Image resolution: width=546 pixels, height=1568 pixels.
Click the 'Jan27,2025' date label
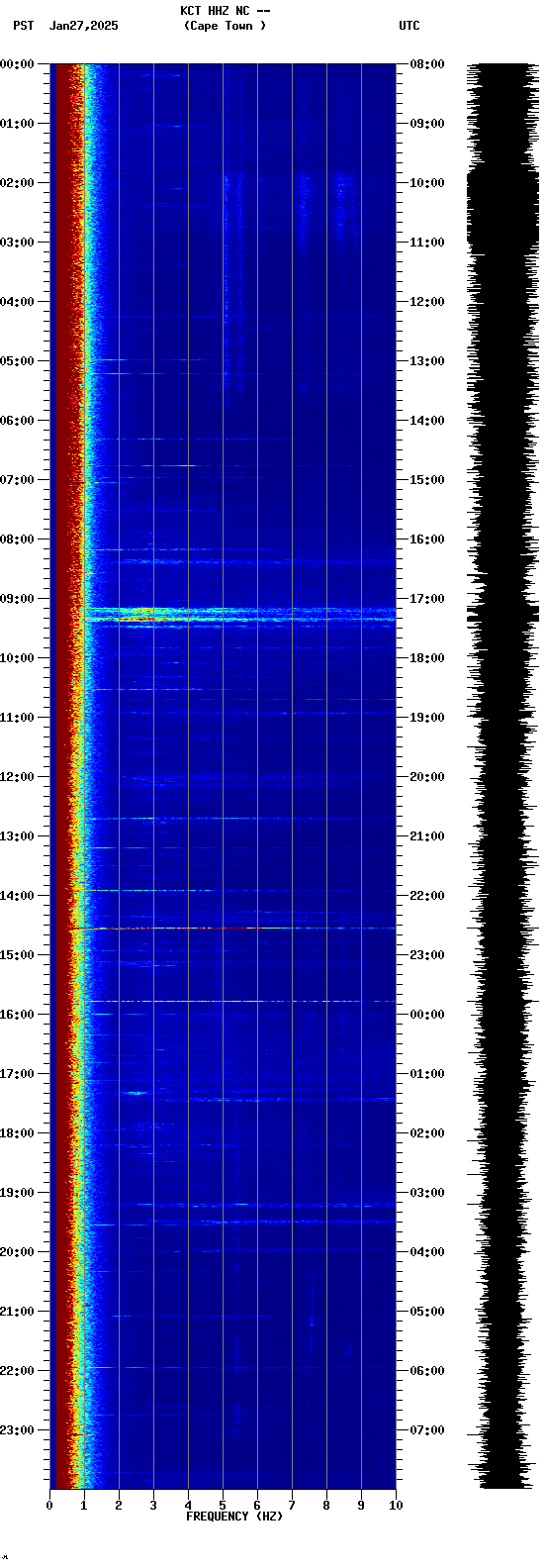[83, 26]
